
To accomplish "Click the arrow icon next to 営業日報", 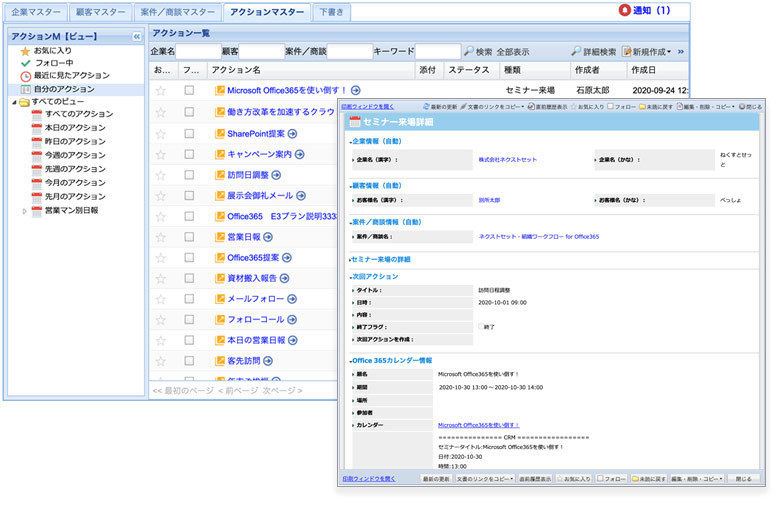I will pos(268,237).
